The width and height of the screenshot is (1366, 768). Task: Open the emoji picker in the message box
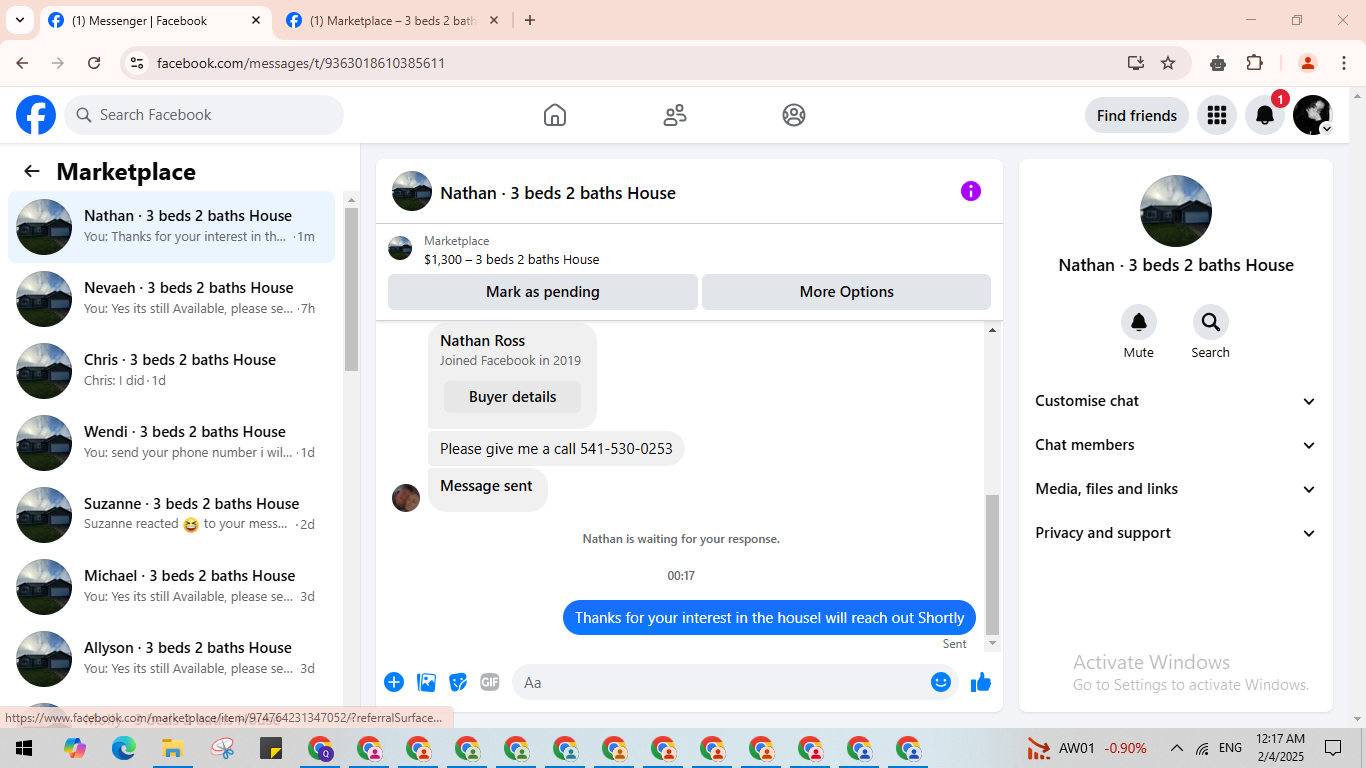click(x=941, y=682)
